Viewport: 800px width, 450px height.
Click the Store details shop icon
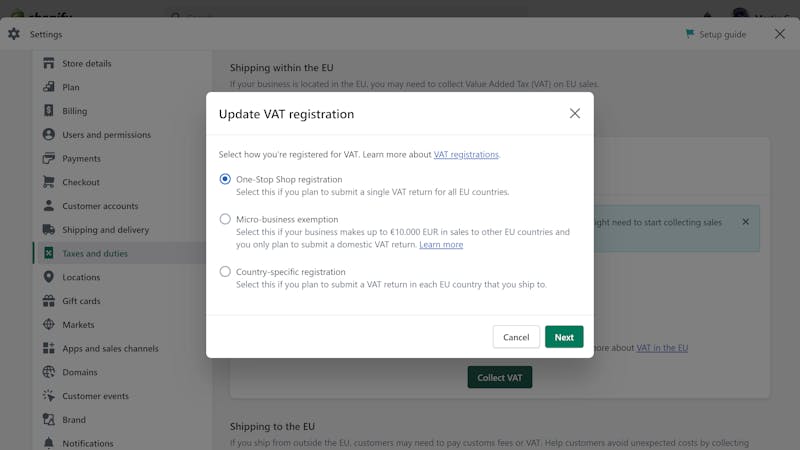(48, 63)
